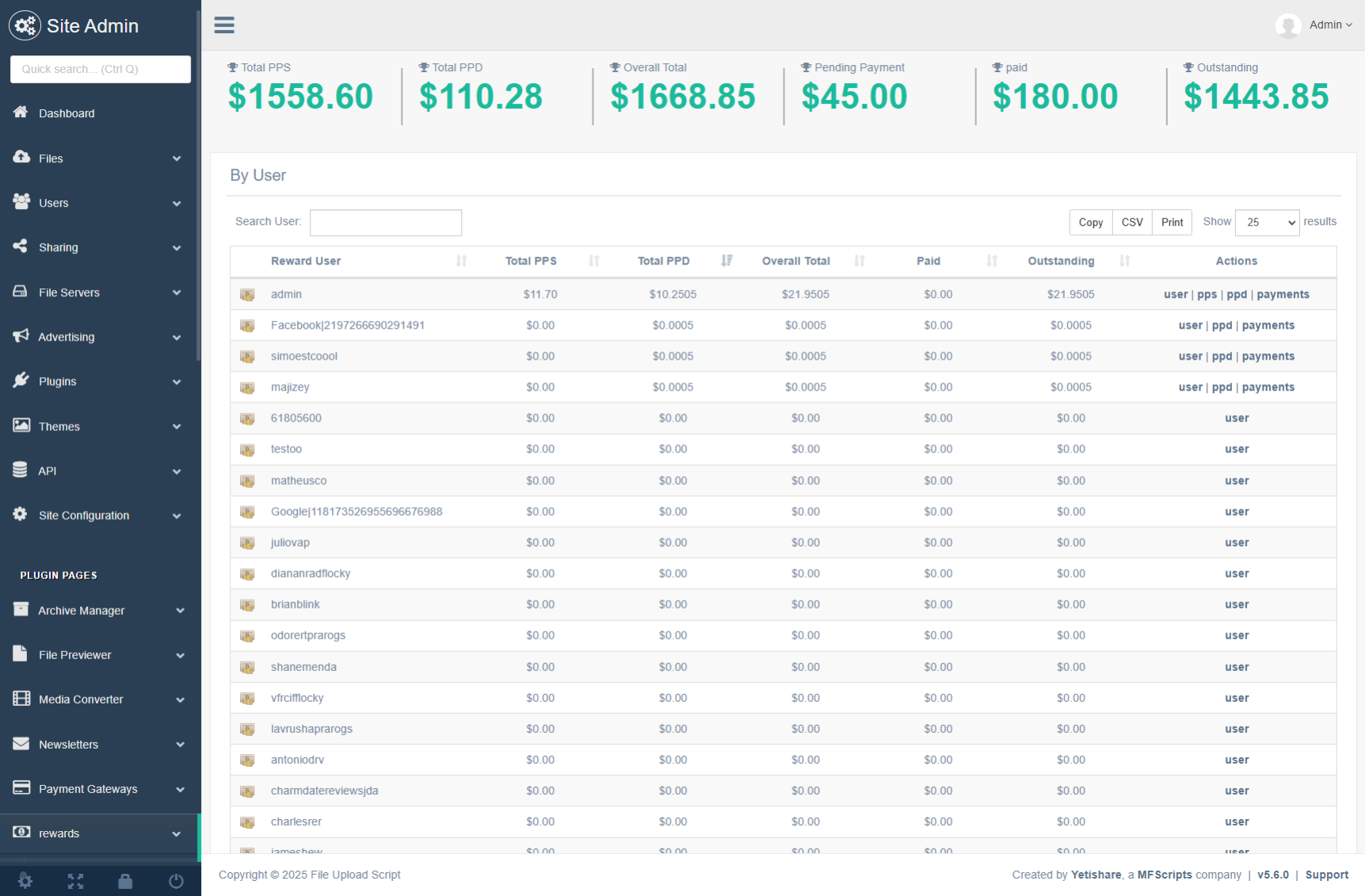This screenshot has height=896, width=1365.
Task: Click the power logout icon in sidebar footer
Action: (176, 881)
